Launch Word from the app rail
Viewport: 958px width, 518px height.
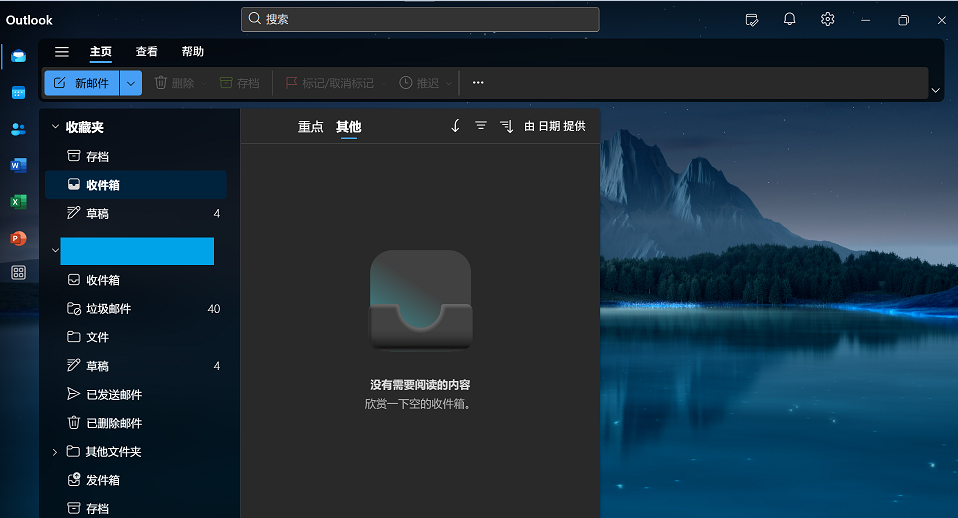18,165
